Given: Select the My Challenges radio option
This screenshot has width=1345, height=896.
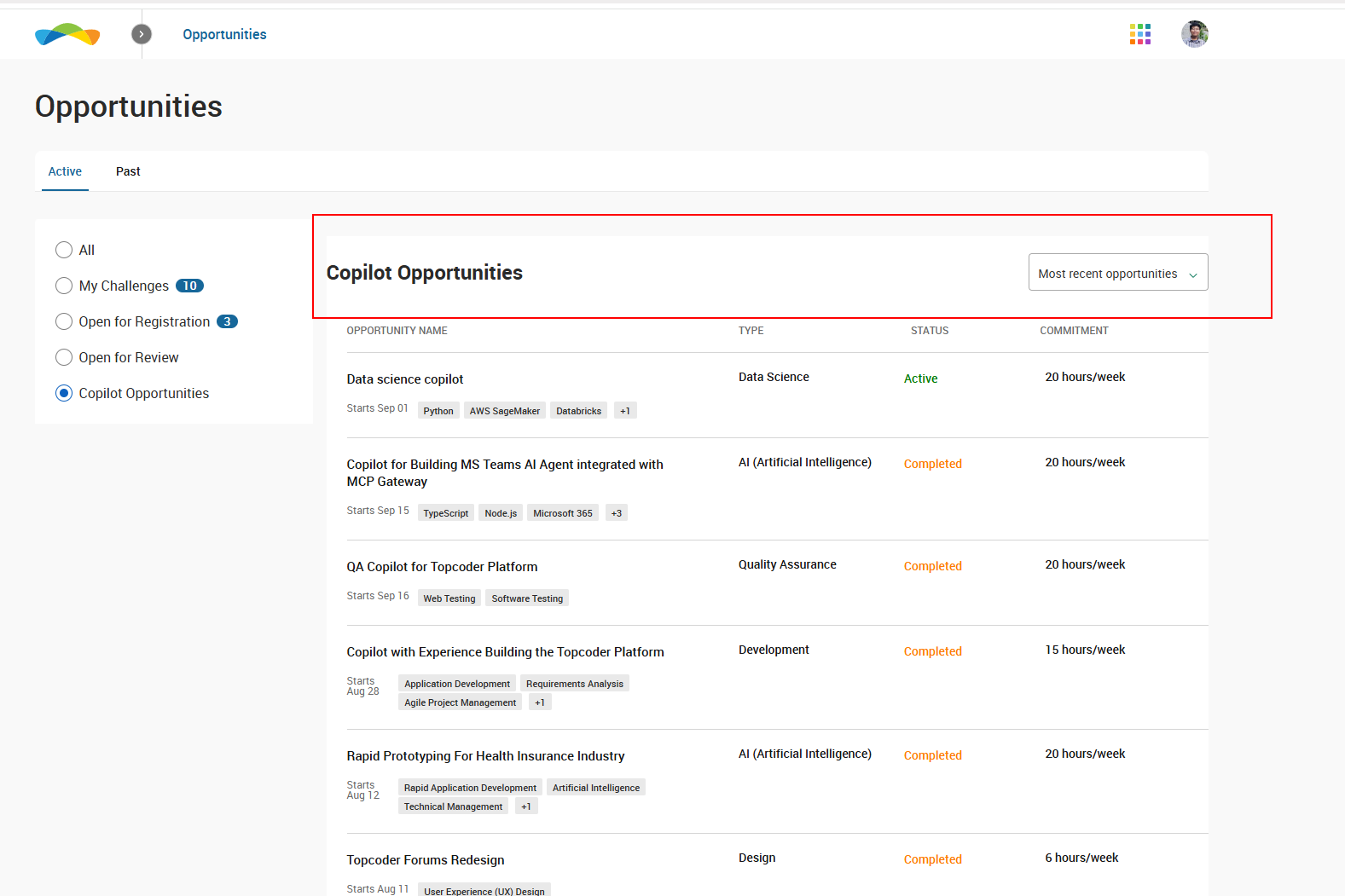Looking at the screenshot, I should [64, 286].
